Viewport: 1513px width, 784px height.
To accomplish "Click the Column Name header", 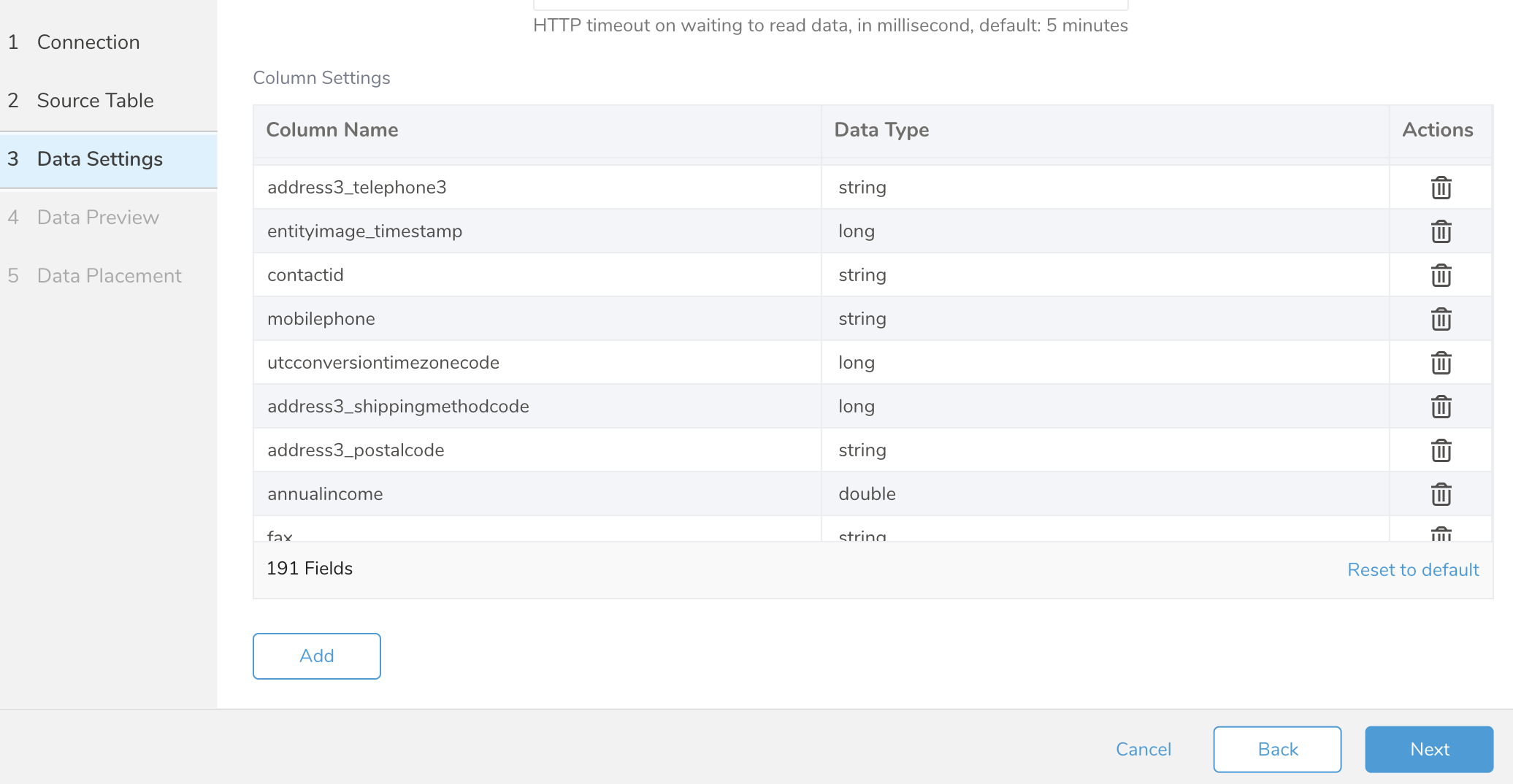I will pos(332,130).
